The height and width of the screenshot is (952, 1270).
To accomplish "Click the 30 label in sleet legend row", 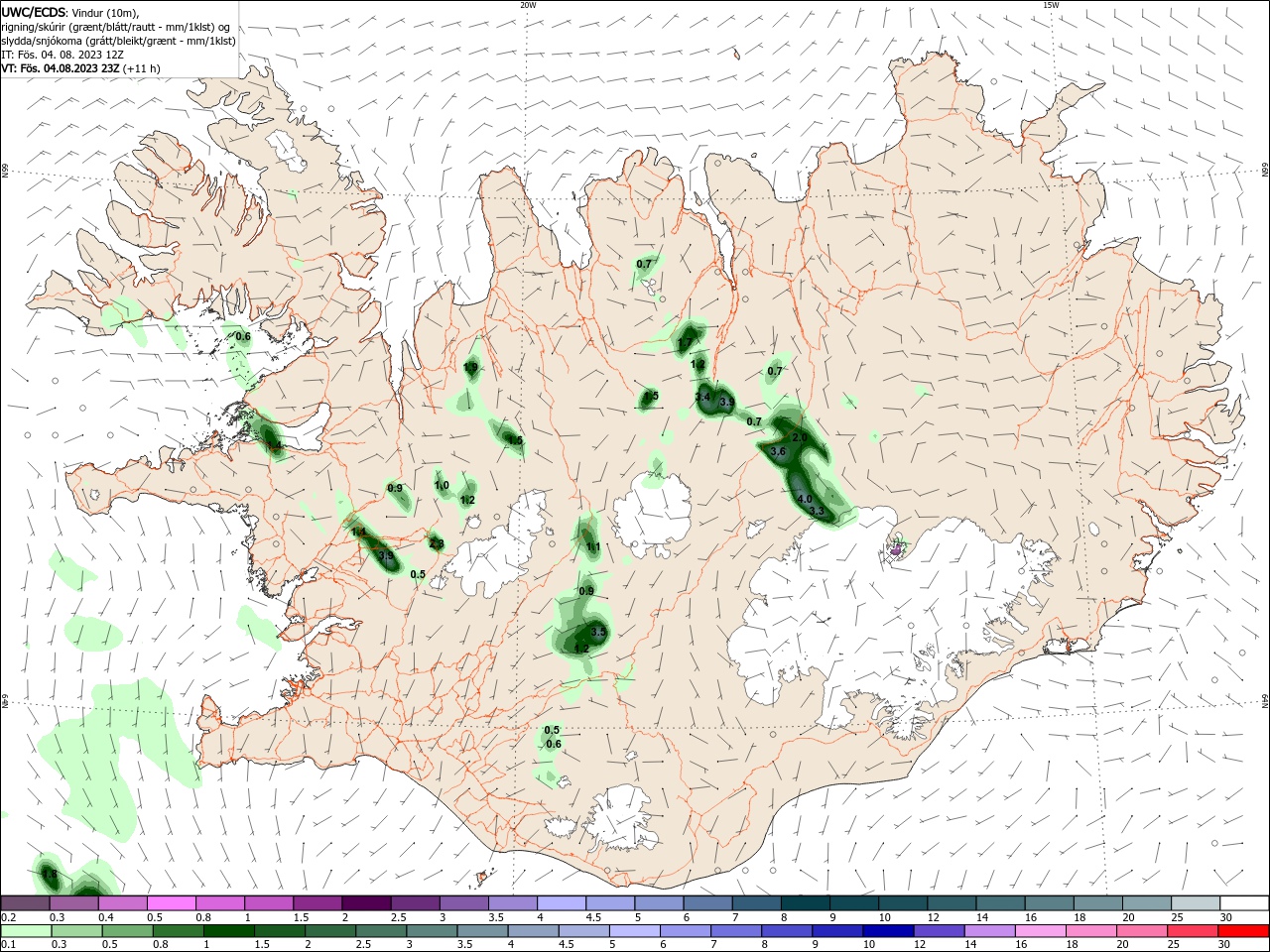I will 1226,917.
